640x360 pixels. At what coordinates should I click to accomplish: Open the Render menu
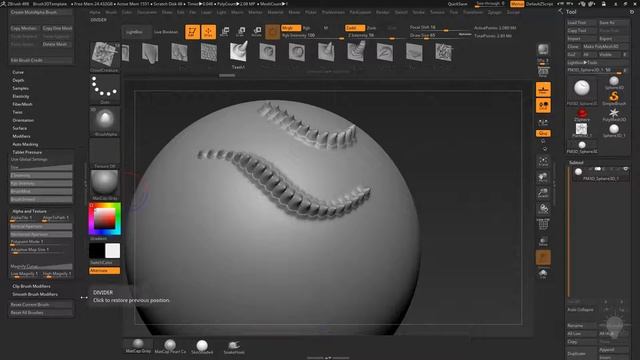[x=382, y=13]
